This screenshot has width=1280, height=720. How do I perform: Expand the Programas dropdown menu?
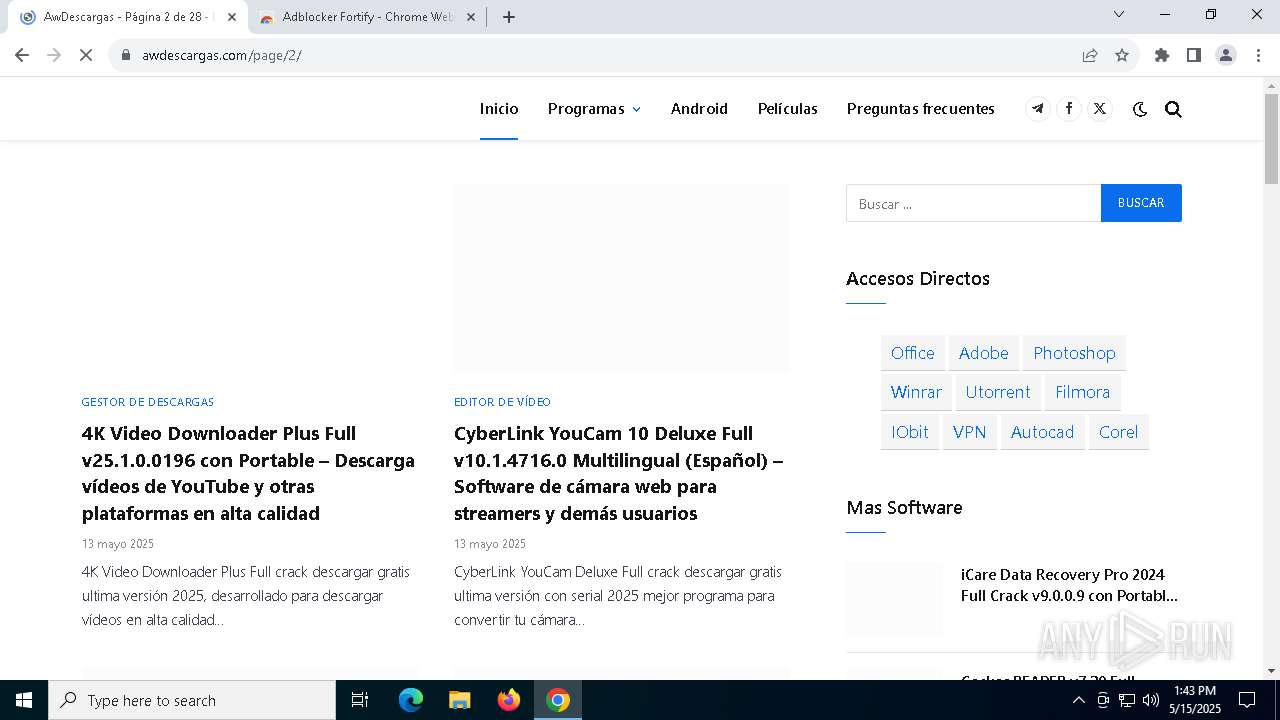[x=594, y=109]
